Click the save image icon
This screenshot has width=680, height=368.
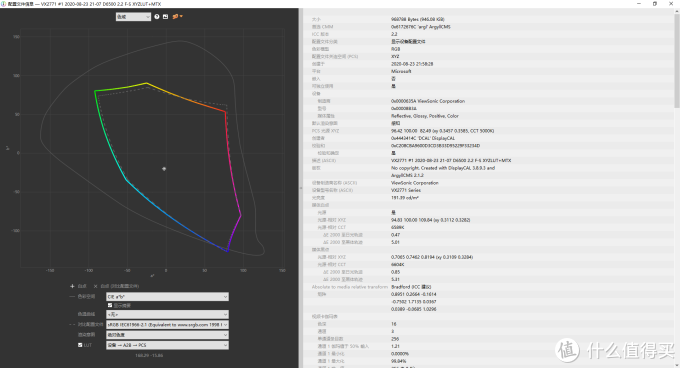pyautogui.click(x=165, y=16)
